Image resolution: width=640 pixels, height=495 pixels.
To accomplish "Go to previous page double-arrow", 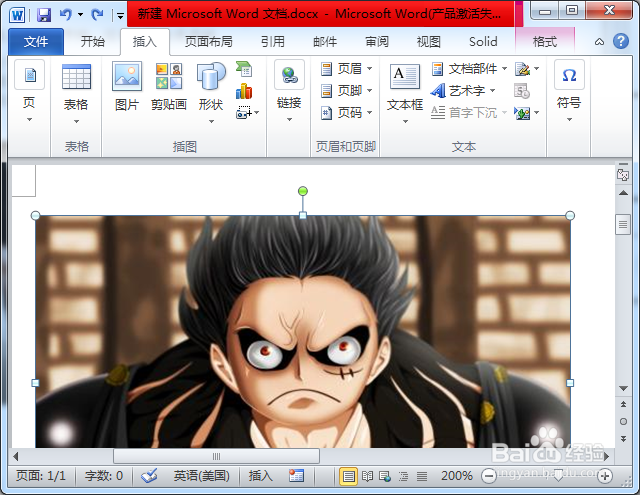I will coord(623,404).
